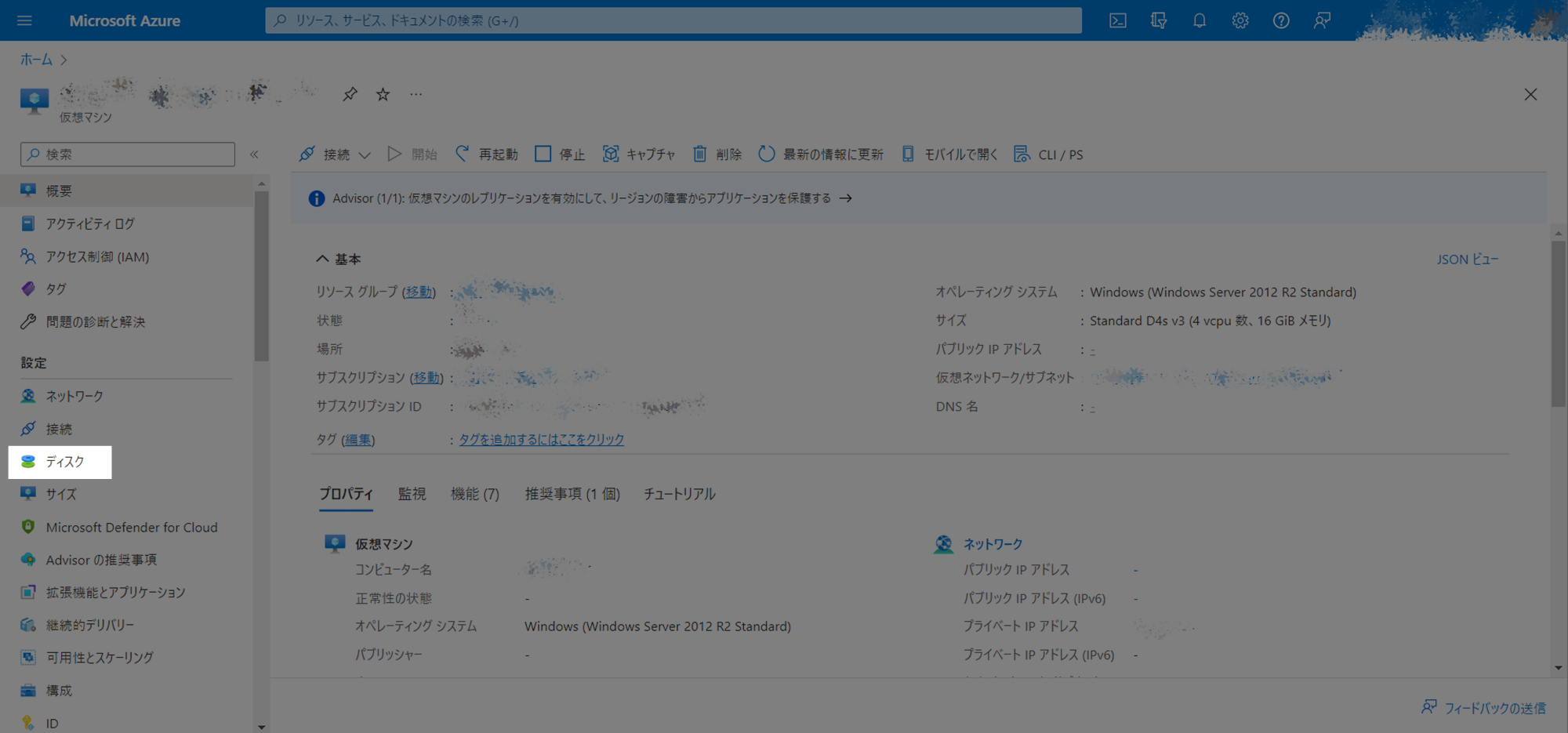Expand the 接続 dropdown arrow

(365, 155)
